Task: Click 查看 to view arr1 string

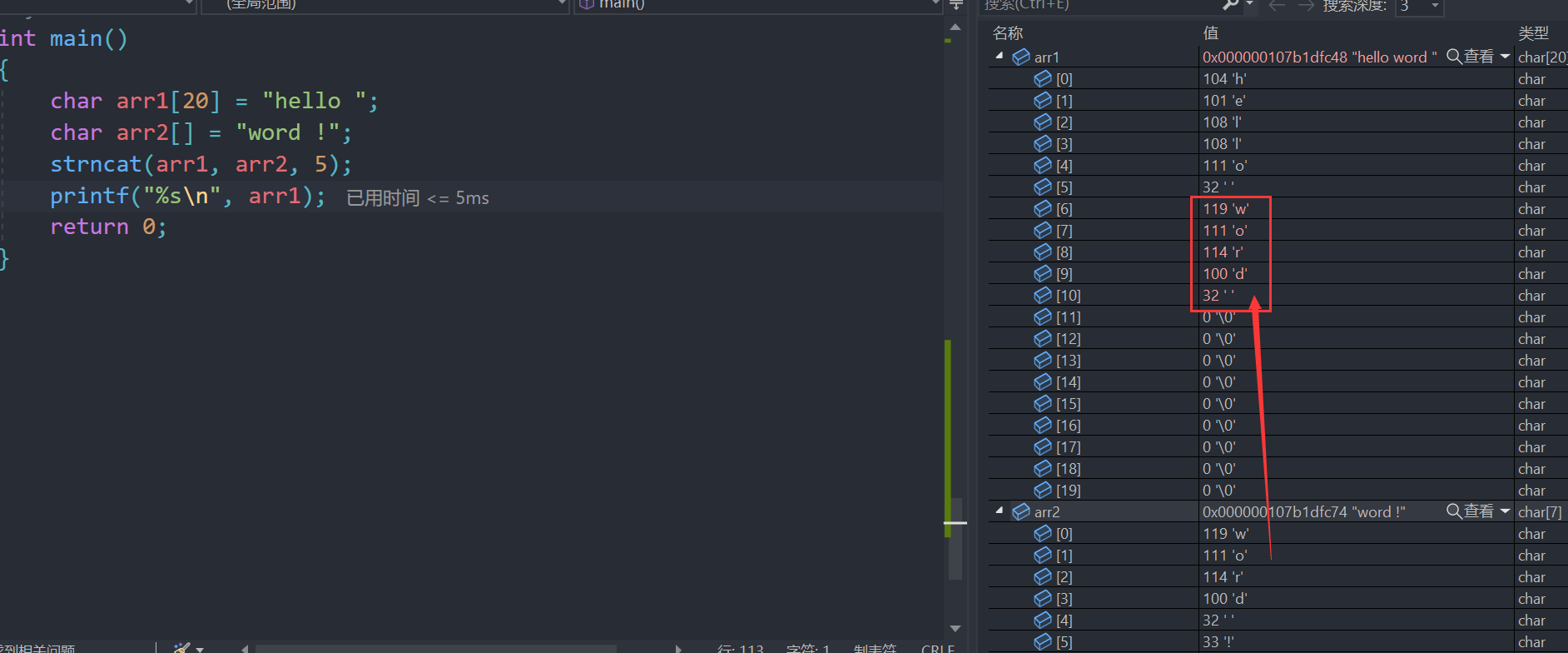Action: [x=1471, y=57]
